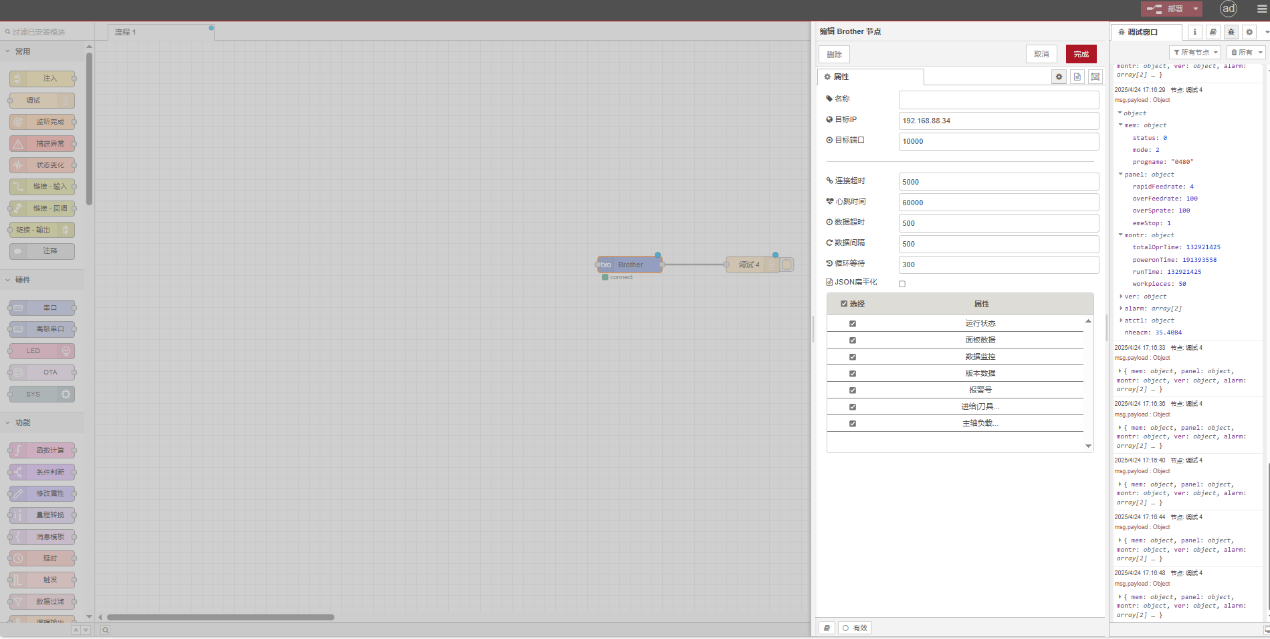Image resolution: width=1270 pixels, height=639 pixels.
Task: Uncheck the 运行状态 attribute checkbox
Action: [852, 324]
